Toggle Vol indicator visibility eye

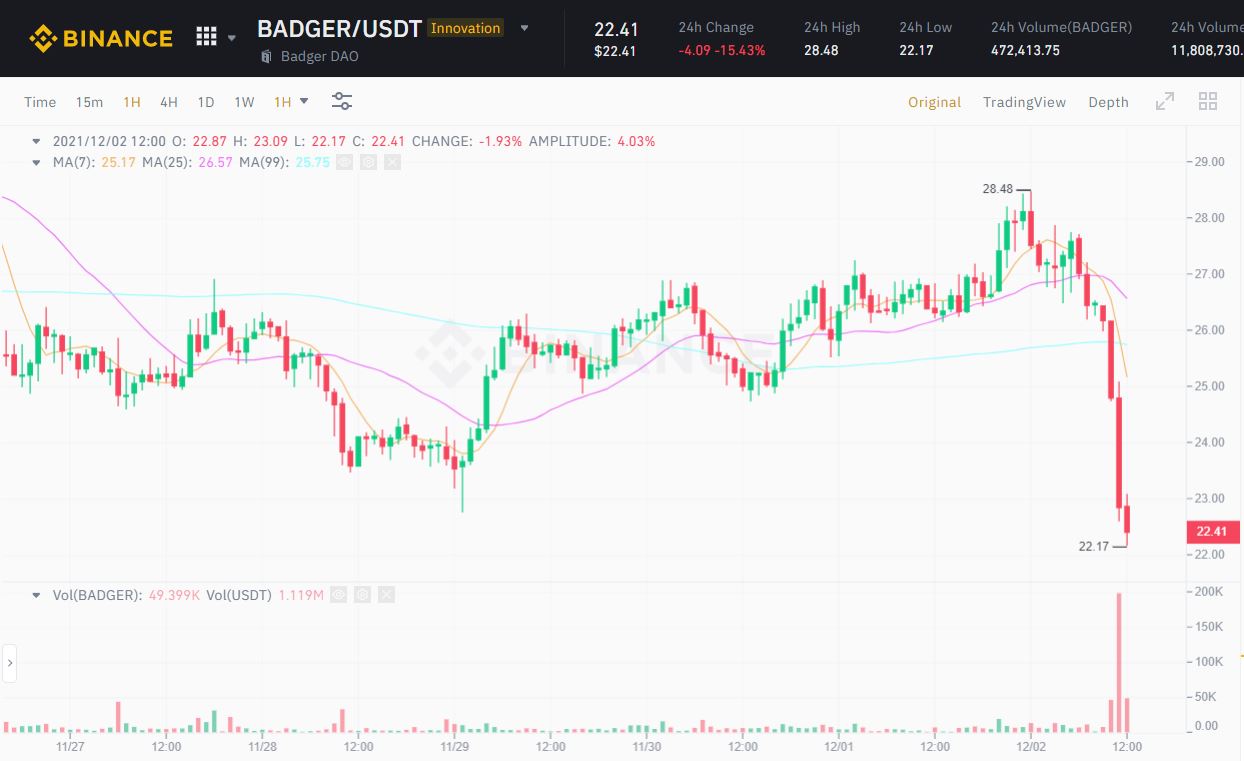coord(339,595)
